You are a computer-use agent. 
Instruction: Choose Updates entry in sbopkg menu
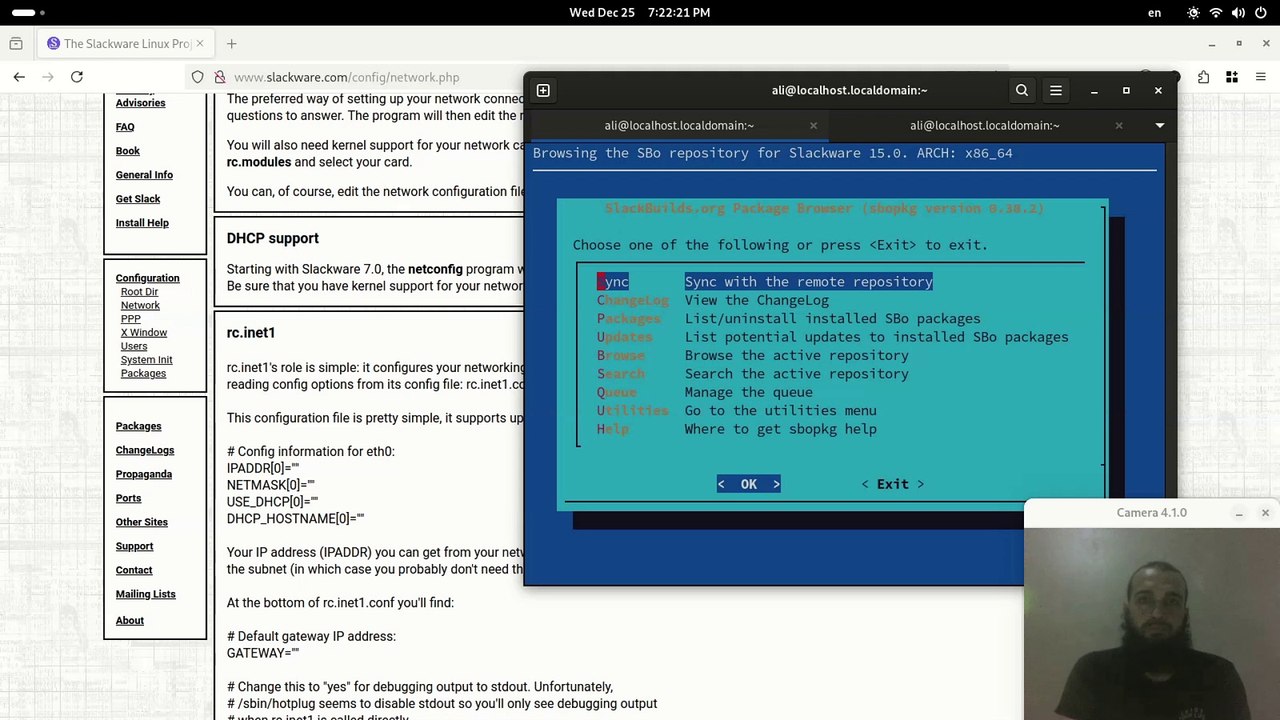pos(833,337)
